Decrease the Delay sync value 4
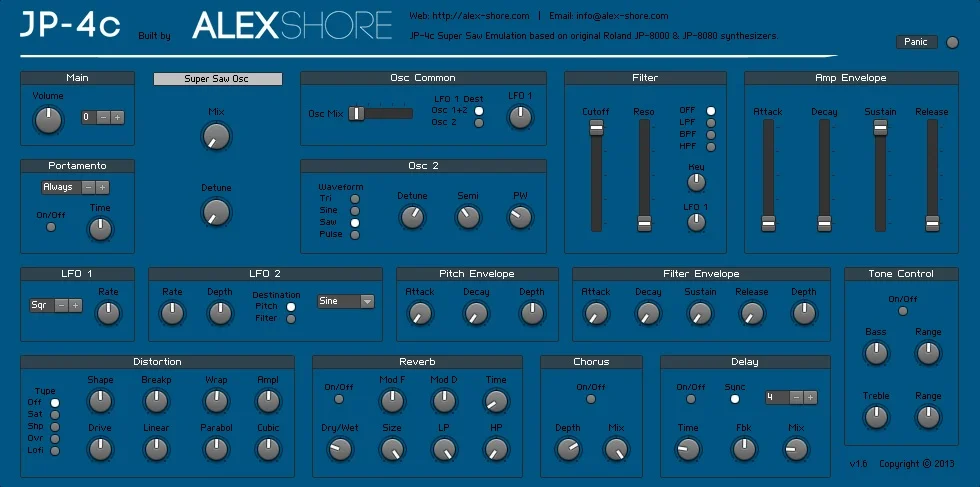The image size is (980, 487). click(x=796, y=397)
